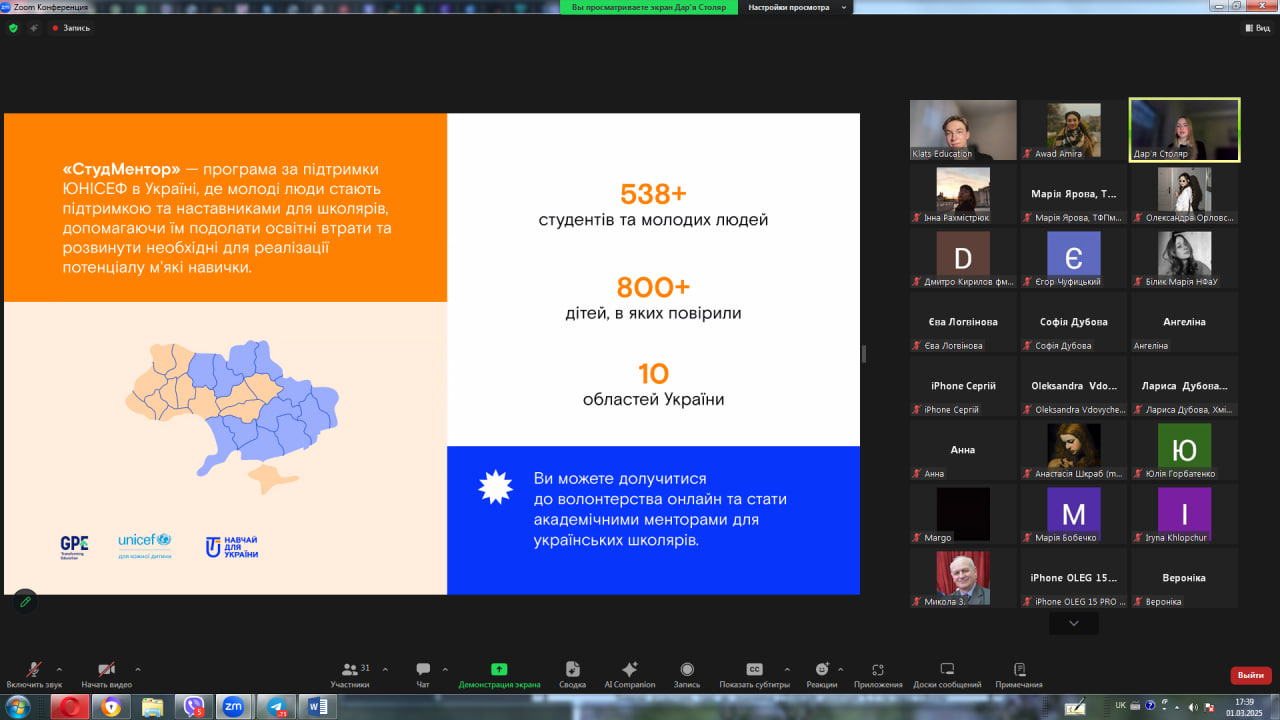Open the Участники participants panel
The image size is (1280, 720).
click(x=350, y=675)
